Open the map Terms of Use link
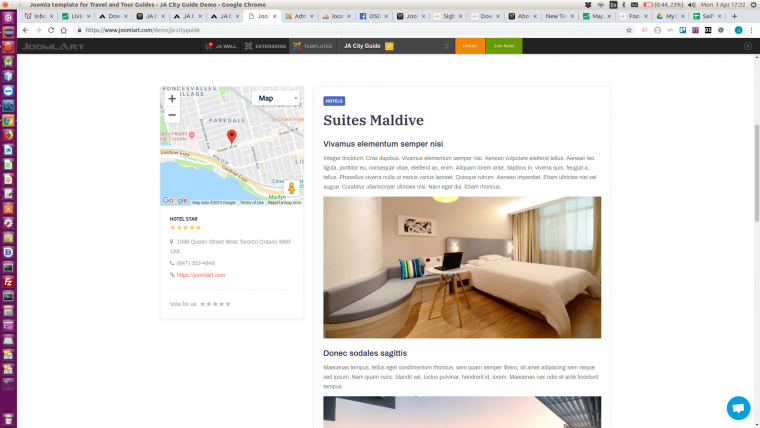 coord(252,203)
